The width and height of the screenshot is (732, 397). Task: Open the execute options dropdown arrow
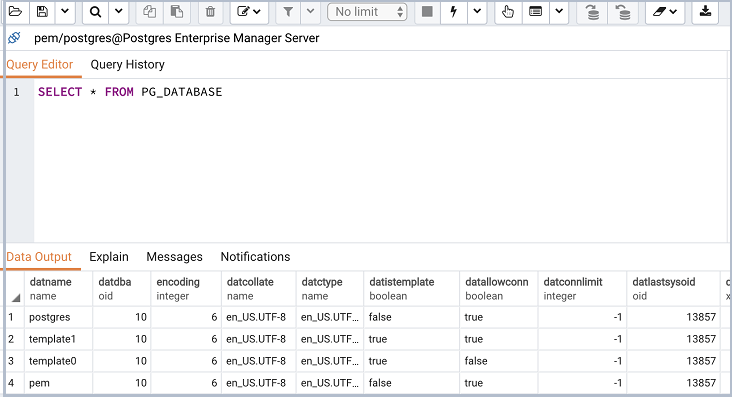[477, 12]
